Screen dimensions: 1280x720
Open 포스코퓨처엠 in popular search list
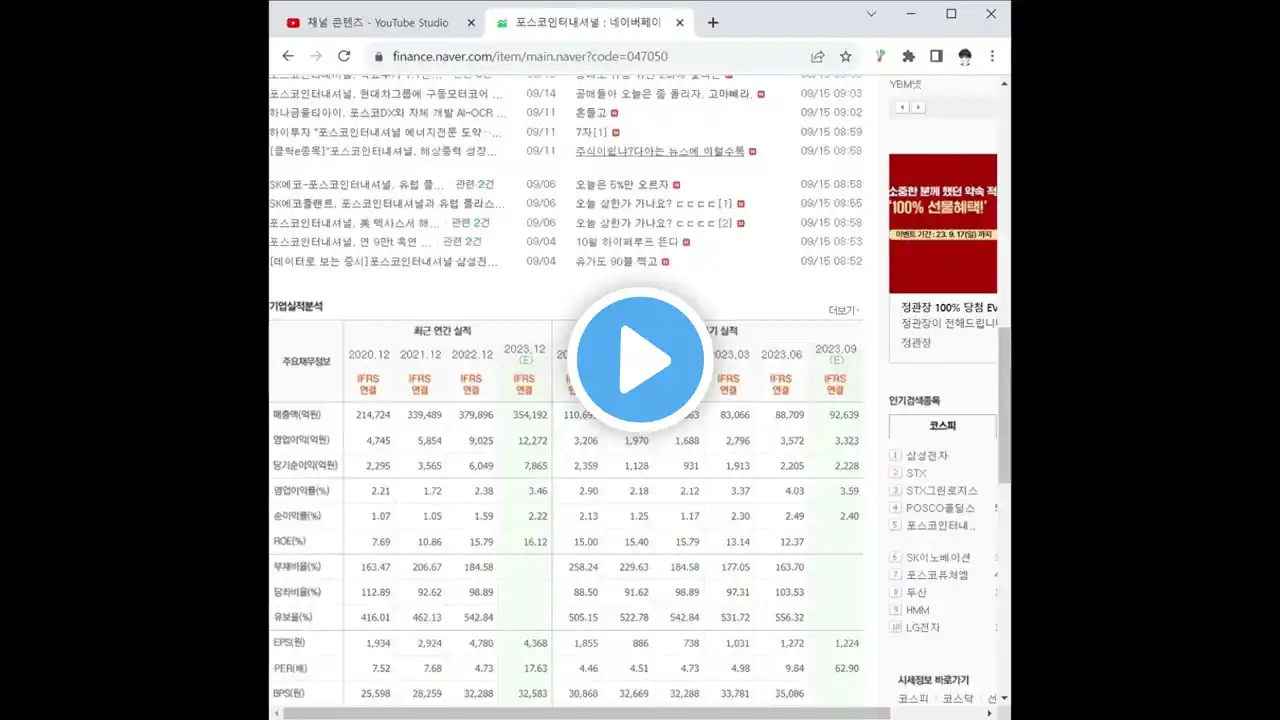click(937, 575)
